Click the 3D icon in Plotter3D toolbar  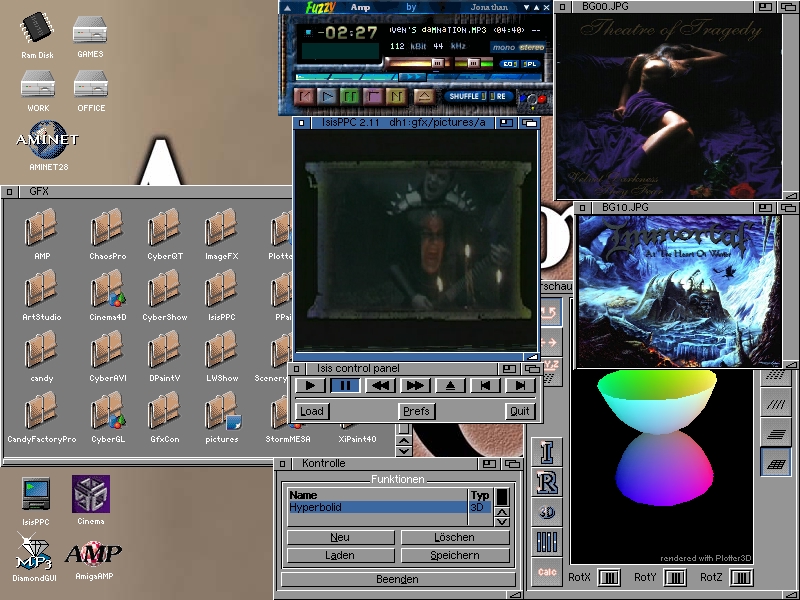547,513
